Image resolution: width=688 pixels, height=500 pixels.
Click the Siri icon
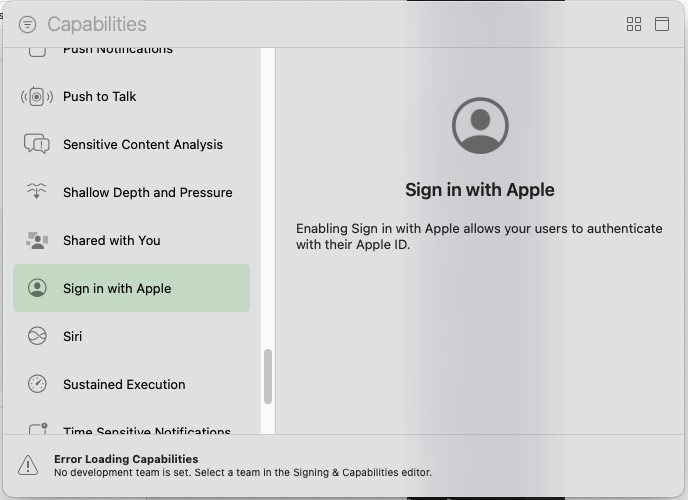click(x=37, y=336)
